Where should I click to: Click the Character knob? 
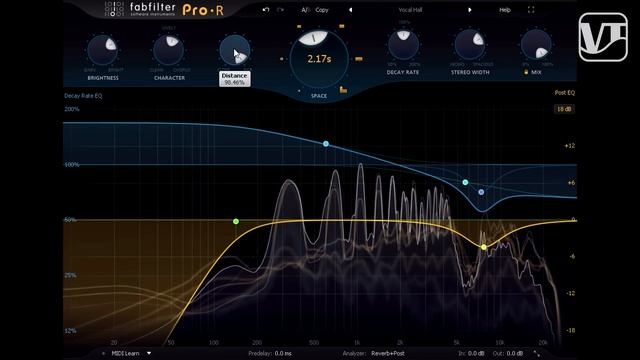point(169,50)
